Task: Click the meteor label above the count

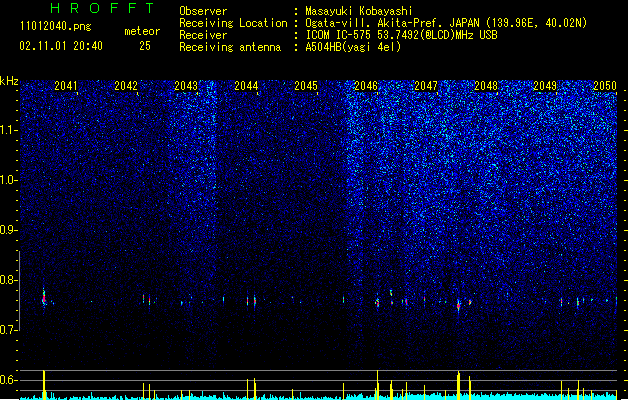Action: pos(142,31)
